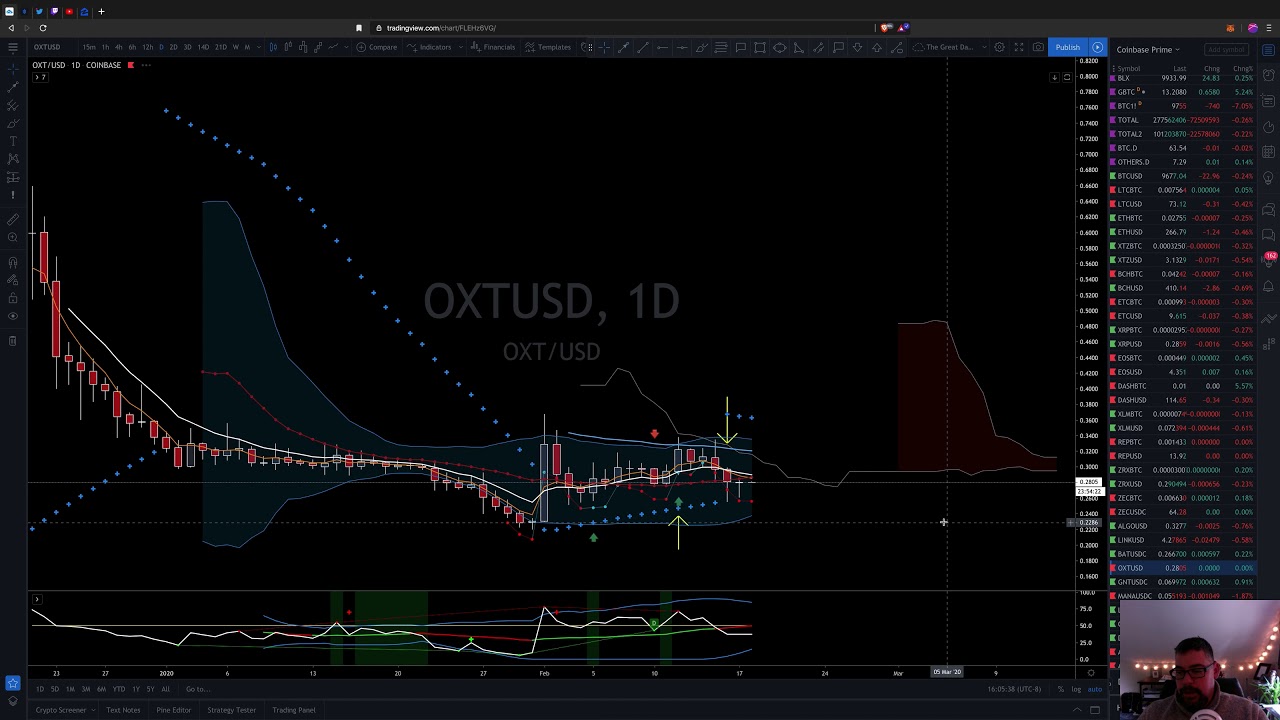Select the TOTAL row in the watchlist
This screenshot has width=1280, height=720.
[x=1181, y=120]
